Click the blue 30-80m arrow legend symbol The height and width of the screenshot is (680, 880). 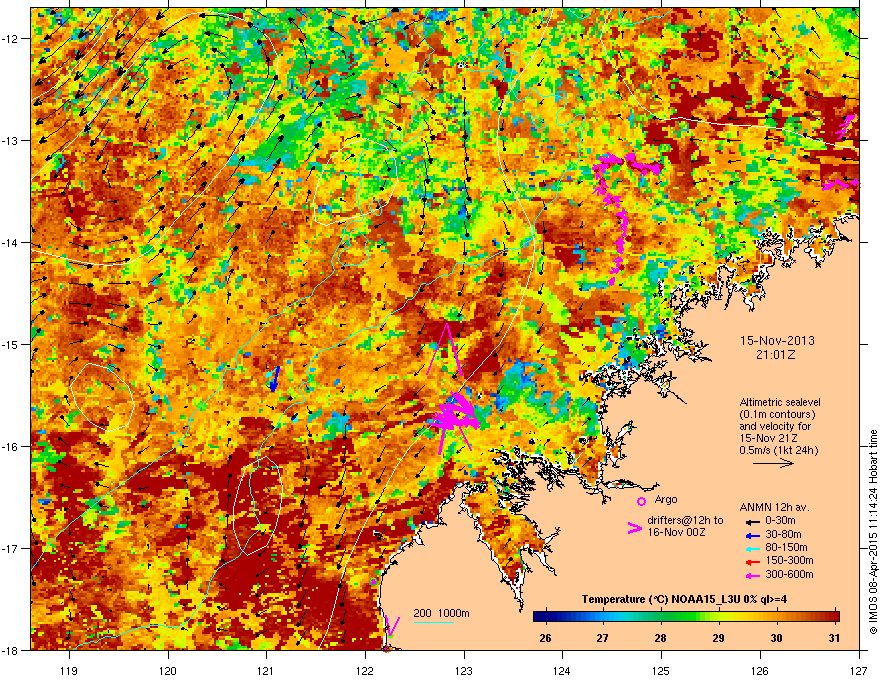(x=753, y=535)
